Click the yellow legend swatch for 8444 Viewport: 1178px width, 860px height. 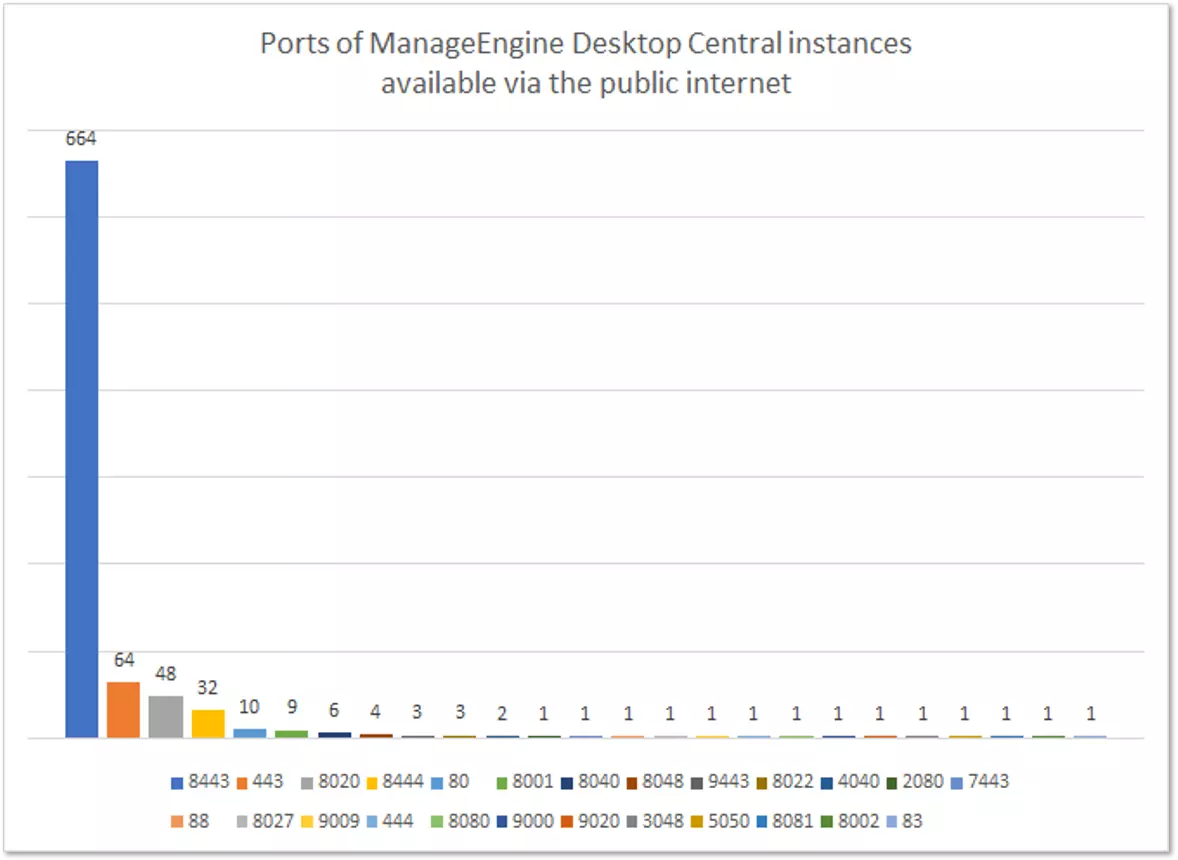click(x=372, y=783)
